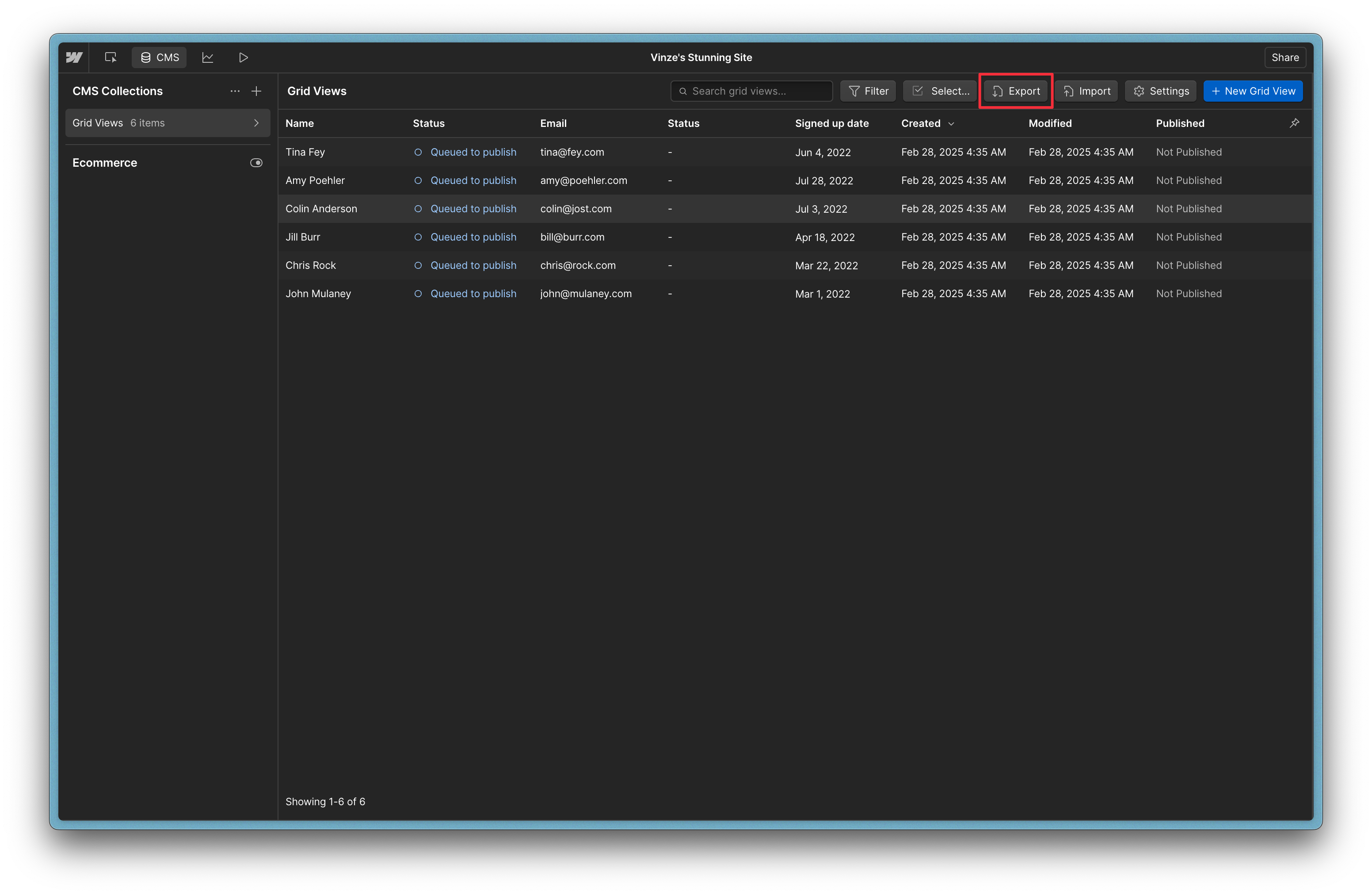Toggle the Ecommerce visibility eye
1372x895 pixels.
(256, 163)
